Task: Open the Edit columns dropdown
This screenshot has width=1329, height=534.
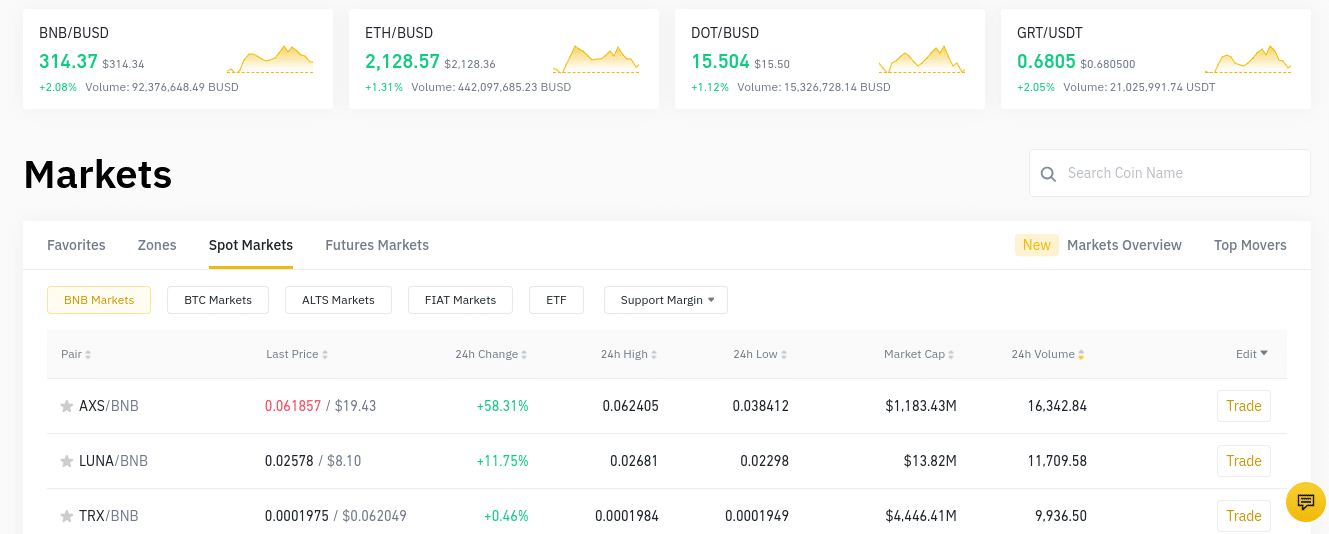Action: (1252, 353)
